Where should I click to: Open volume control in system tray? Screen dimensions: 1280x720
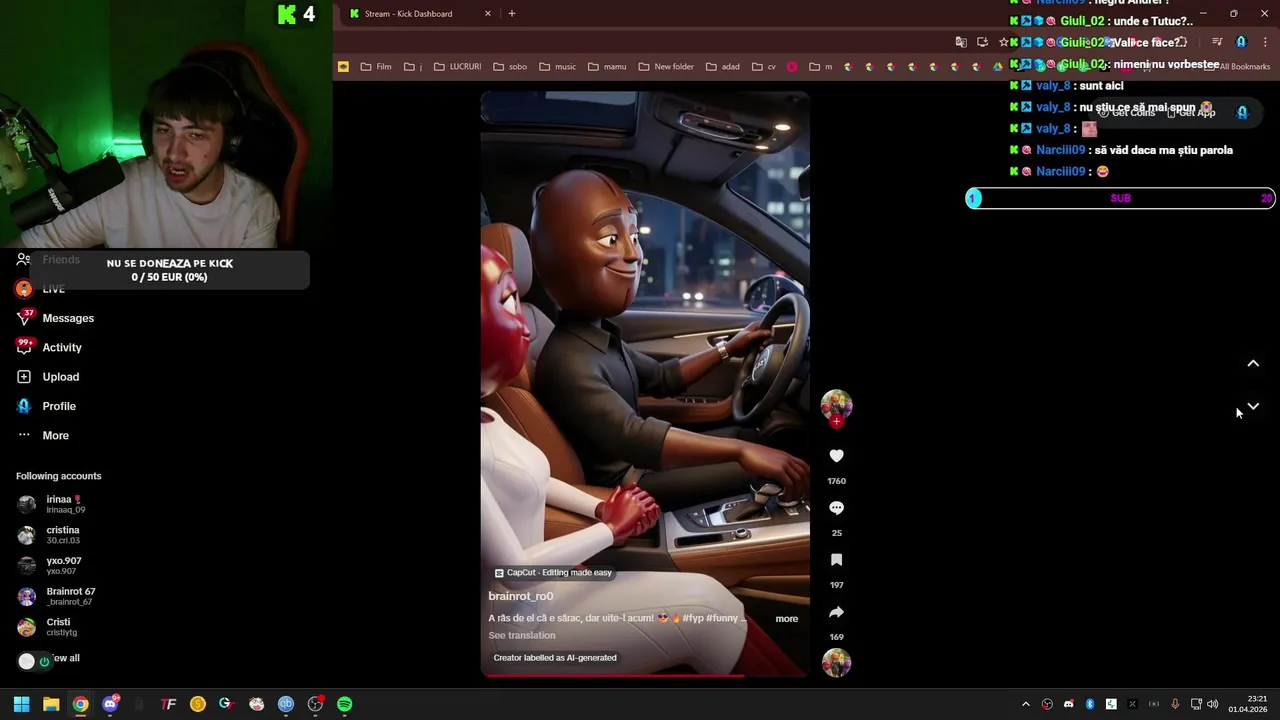tap(1212, 704)
